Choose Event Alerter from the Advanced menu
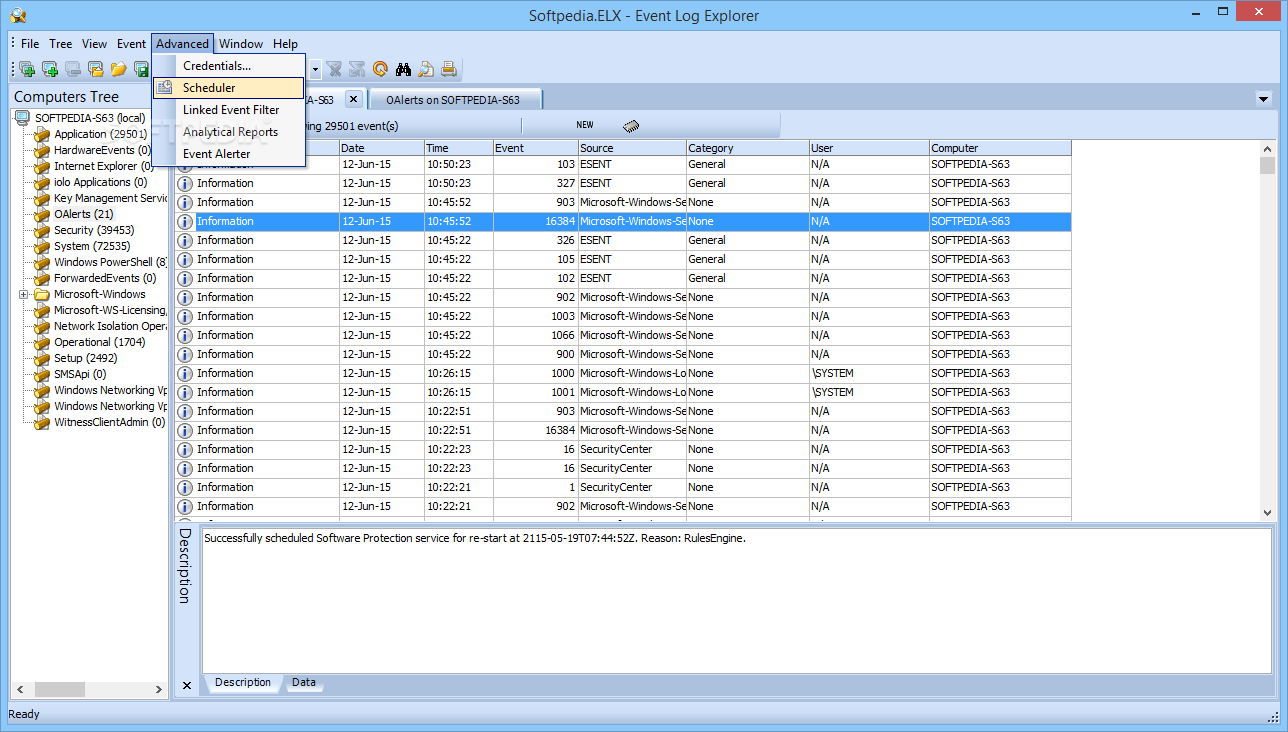 229,154
